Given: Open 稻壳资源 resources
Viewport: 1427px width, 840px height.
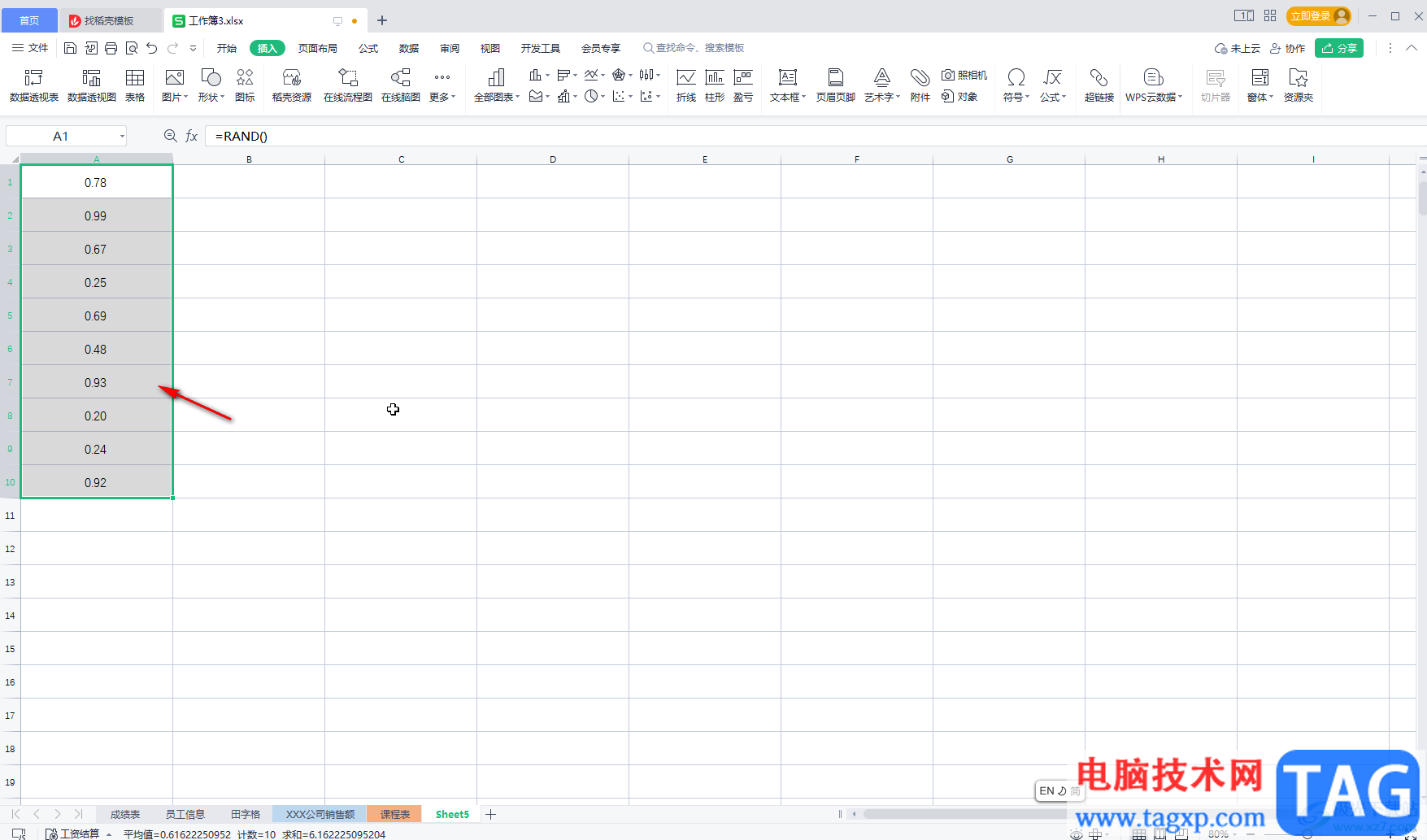Looking at the screenshot, I should [x=292, y=85].
